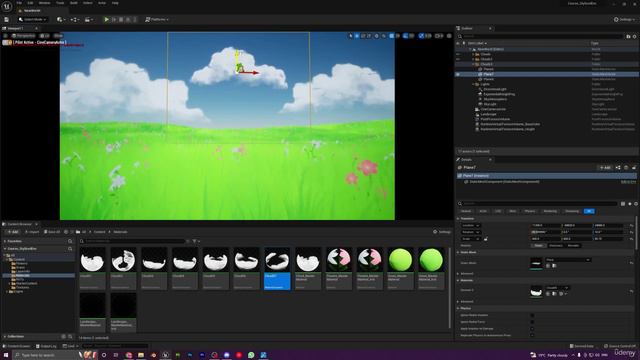The image size is (640, 360).
Task: Click the Add component button in Details
Action: 605,168
